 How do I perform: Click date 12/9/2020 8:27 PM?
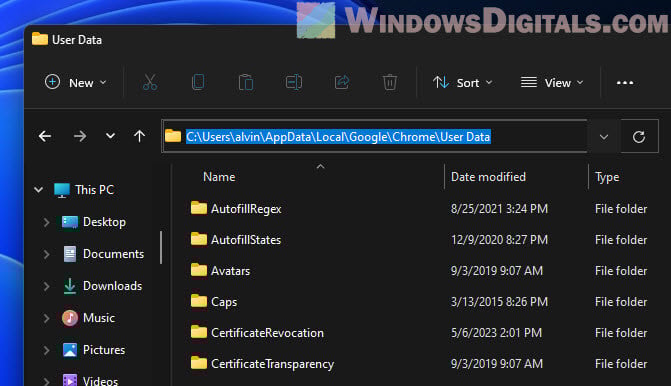[499, 240]
